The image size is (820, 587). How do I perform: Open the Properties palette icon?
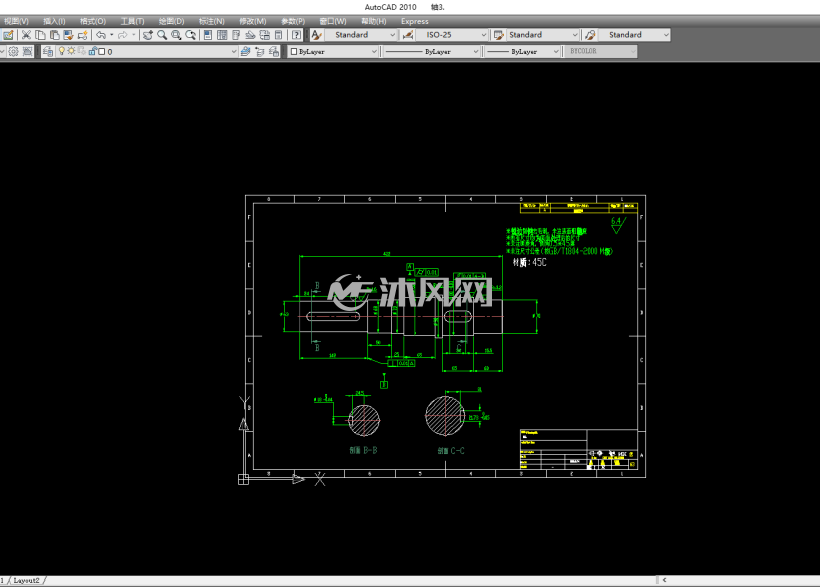pos(208,35)
